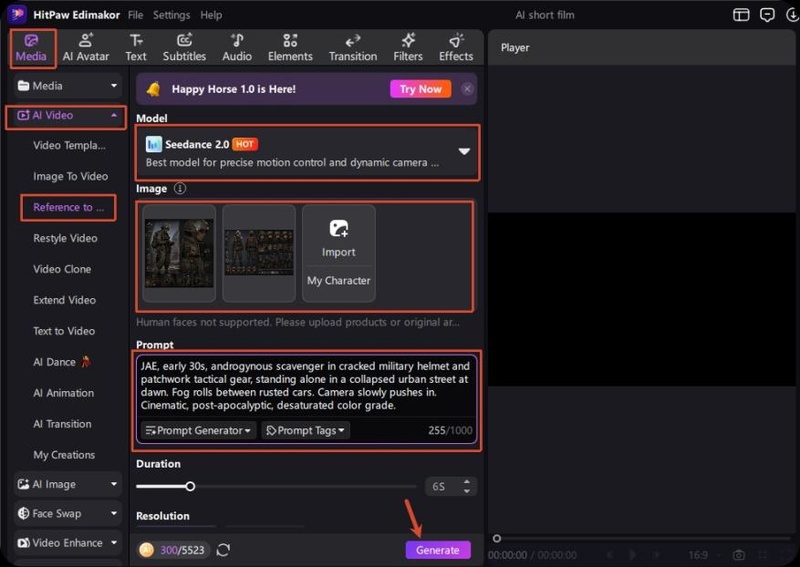Open the Effects tab

pyautogui.click(x=456, y=48)
